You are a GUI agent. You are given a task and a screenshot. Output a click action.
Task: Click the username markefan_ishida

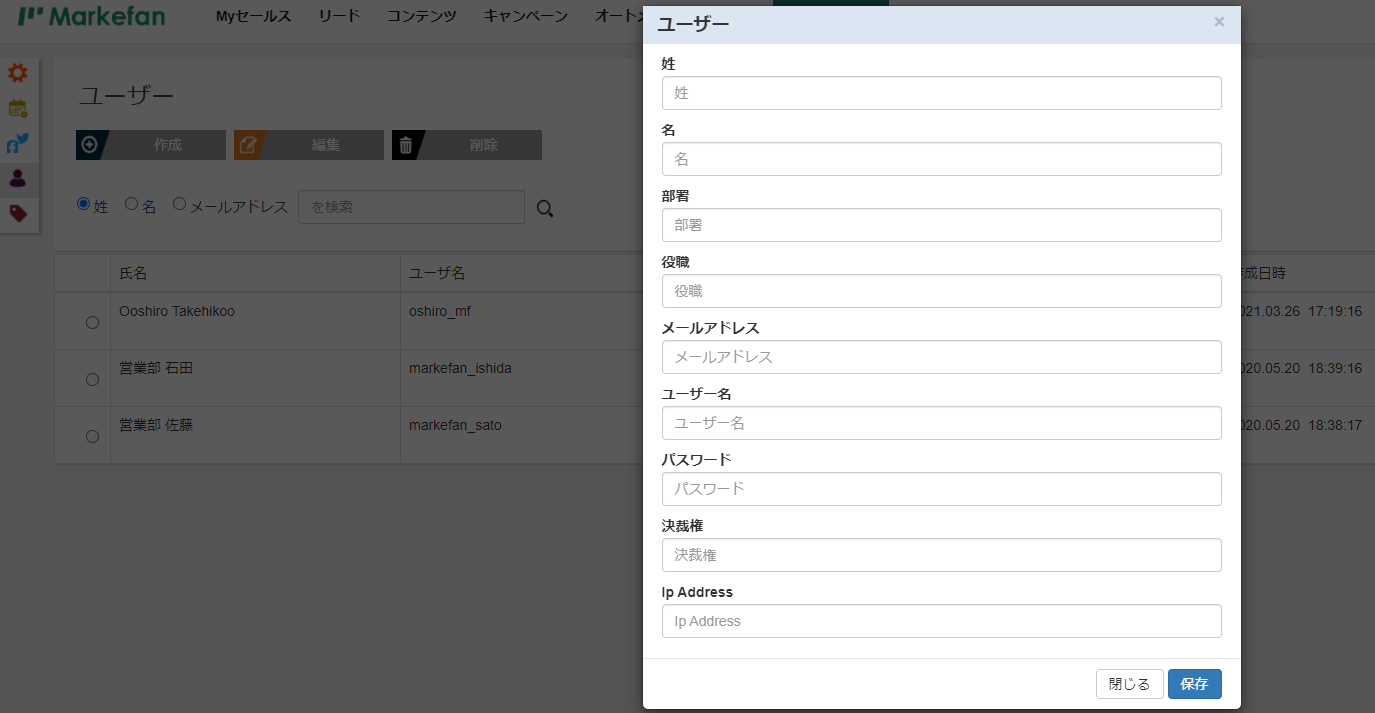tap(460, 368)
